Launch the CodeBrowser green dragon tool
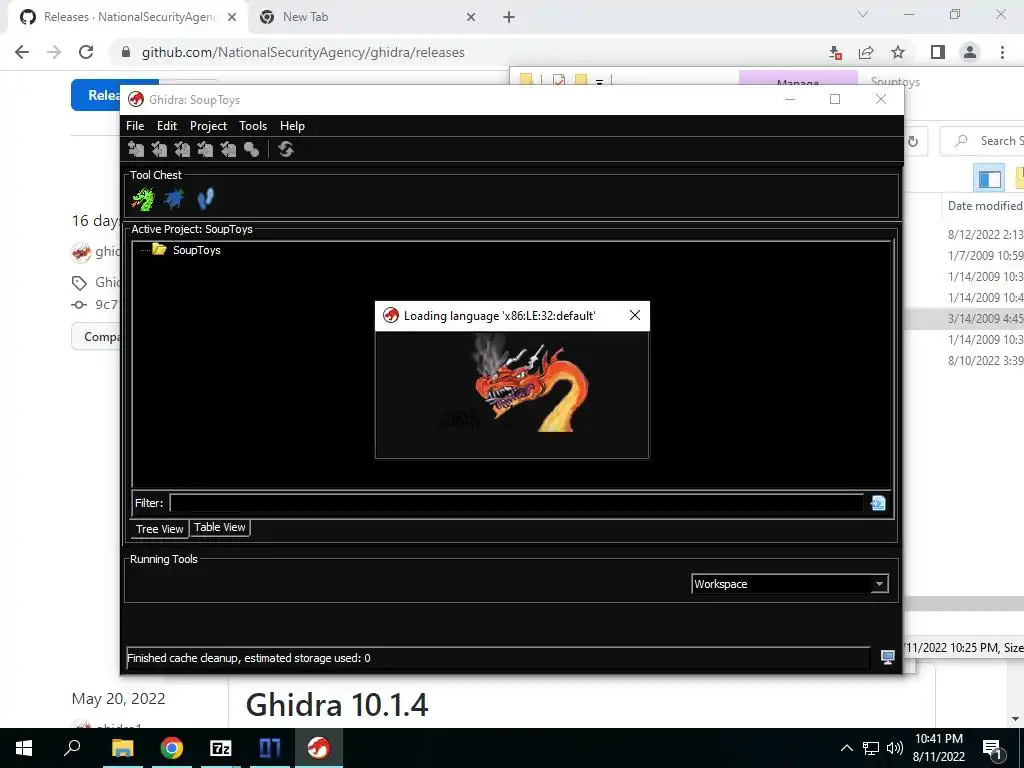The image size is (1024, 768). [x=142, y=199]
